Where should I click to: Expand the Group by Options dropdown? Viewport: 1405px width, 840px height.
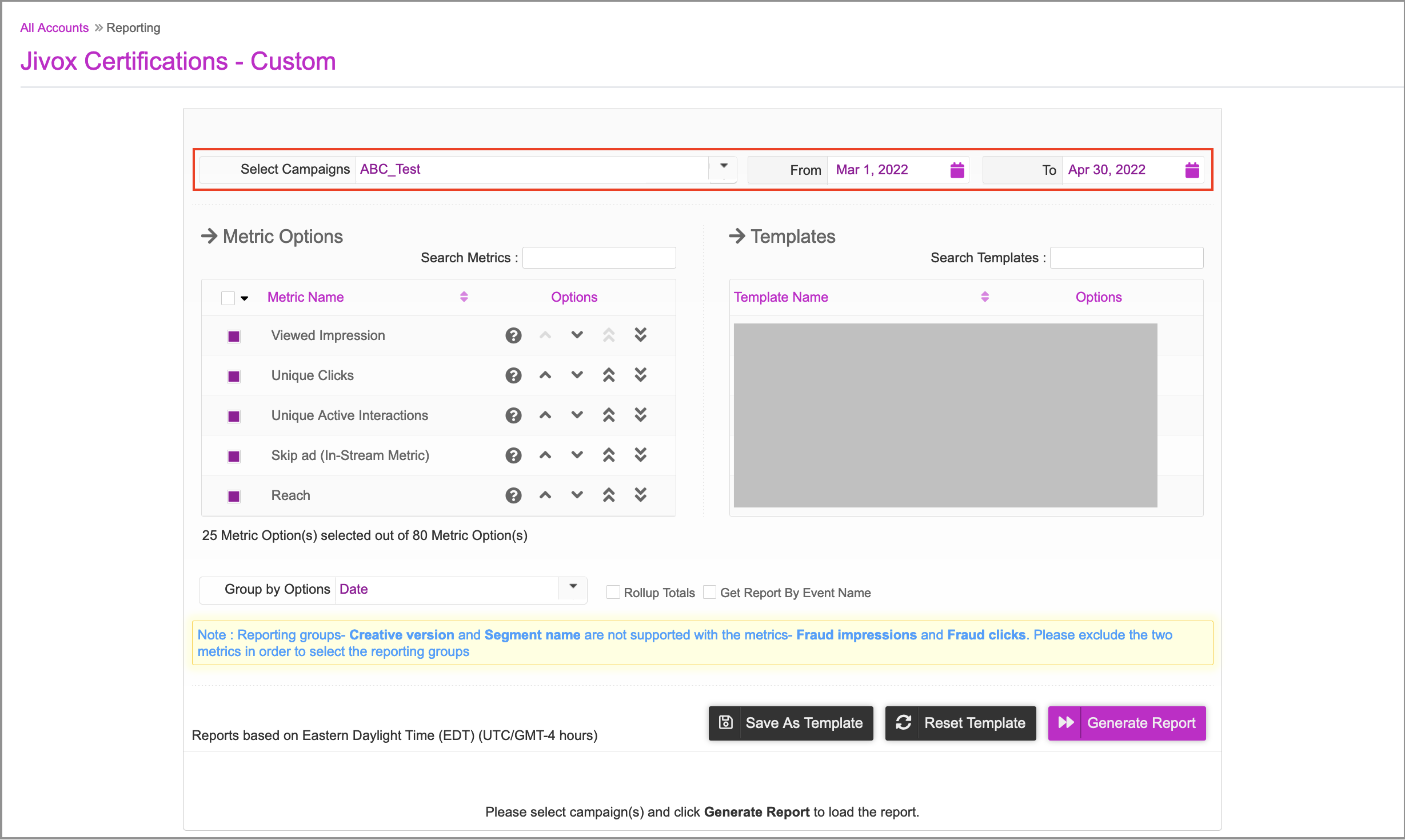click(573, 589)
